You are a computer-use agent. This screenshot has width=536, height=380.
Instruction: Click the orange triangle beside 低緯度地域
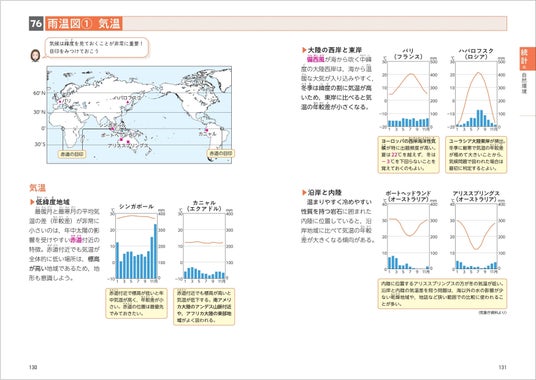tap(32, 202)
